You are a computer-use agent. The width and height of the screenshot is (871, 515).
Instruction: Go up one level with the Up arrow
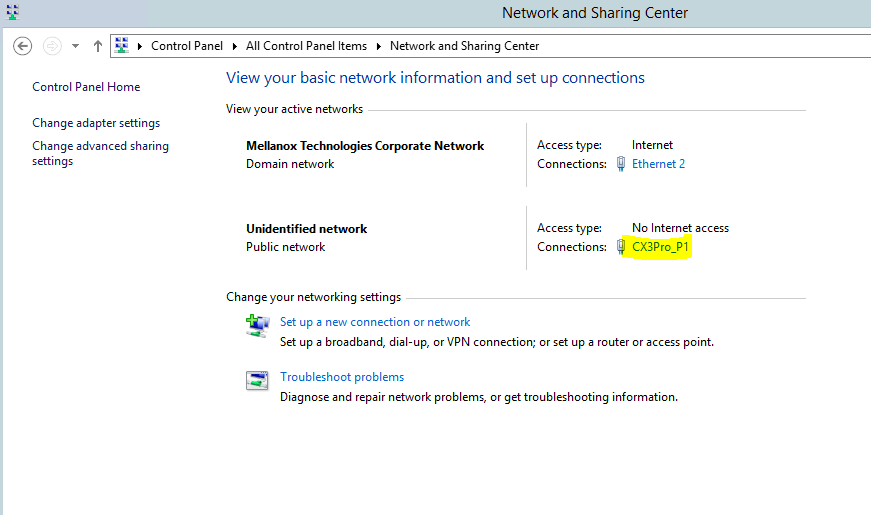point(98,46)
